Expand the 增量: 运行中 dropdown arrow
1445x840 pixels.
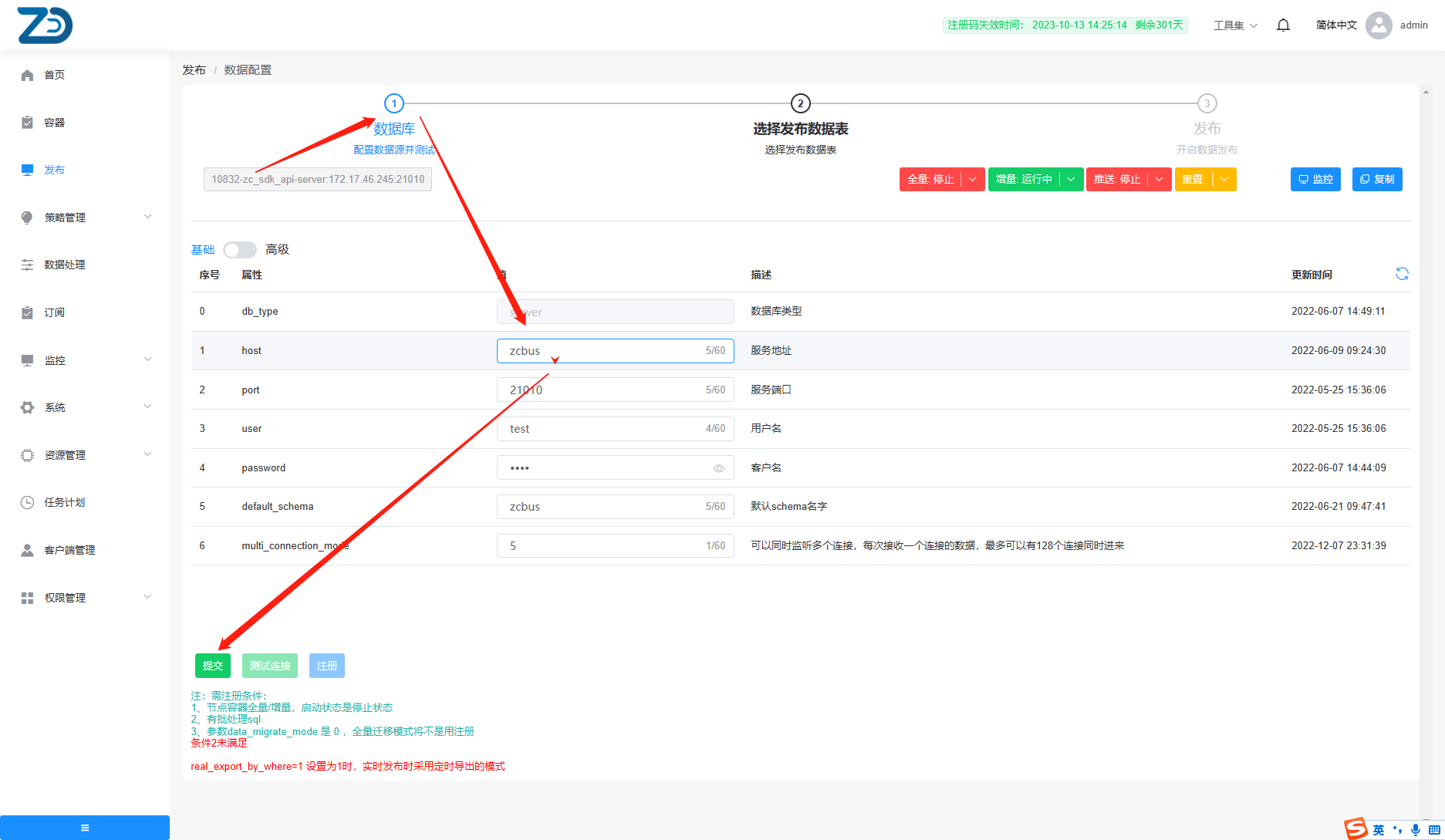coord(1071,180)
